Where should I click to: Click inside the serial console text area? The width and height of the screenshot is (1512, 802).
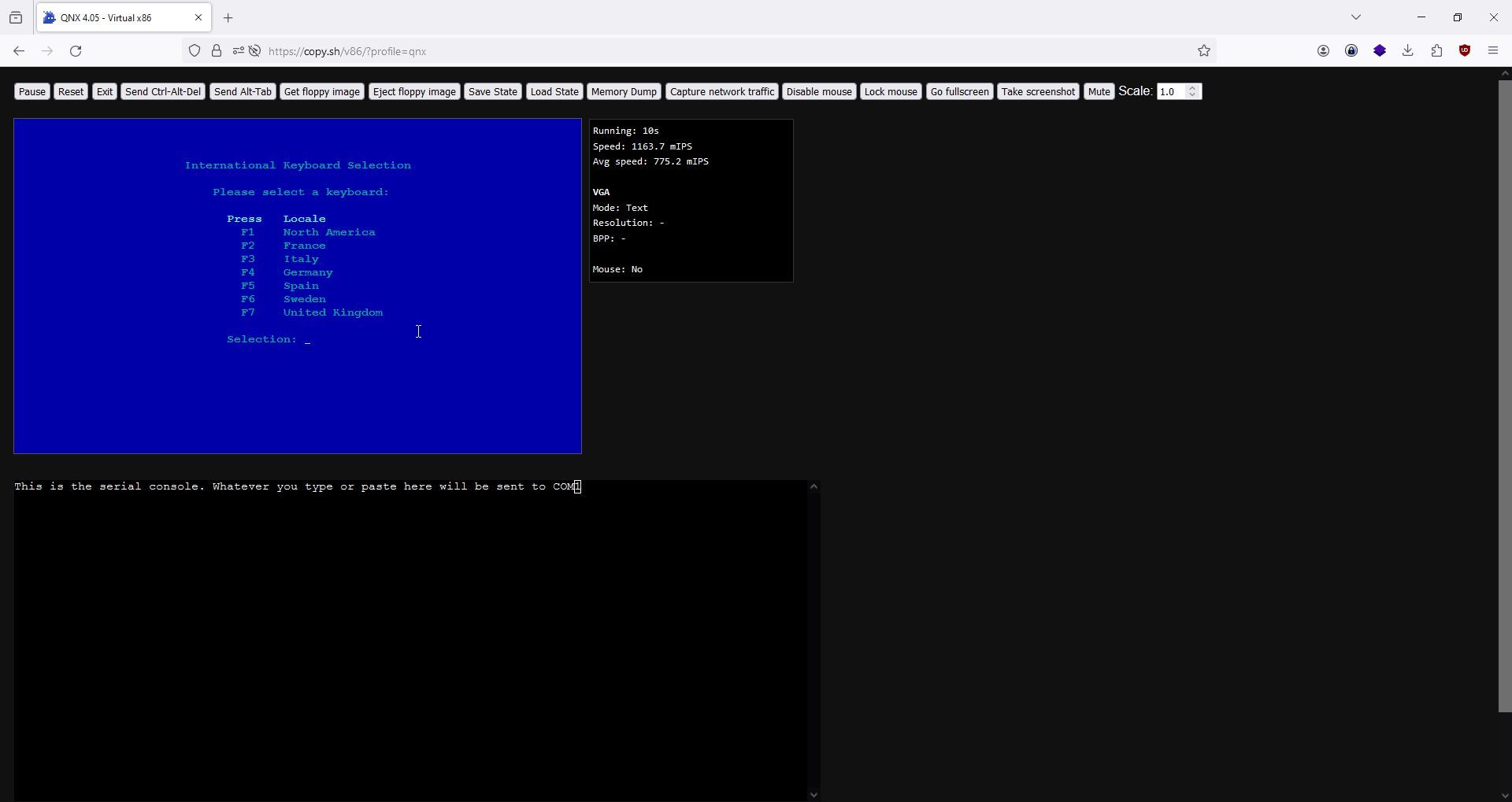[x=409, y=641]
